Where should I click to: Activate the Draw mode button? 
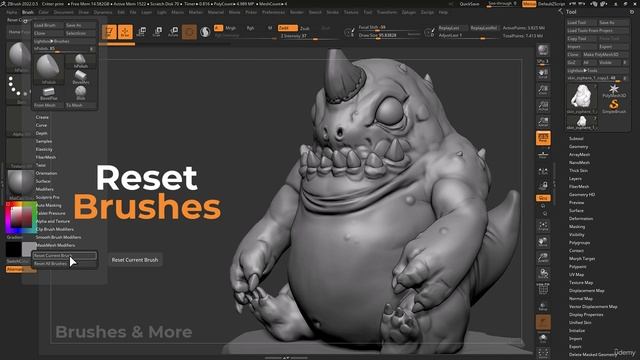[x=125, y=32]
